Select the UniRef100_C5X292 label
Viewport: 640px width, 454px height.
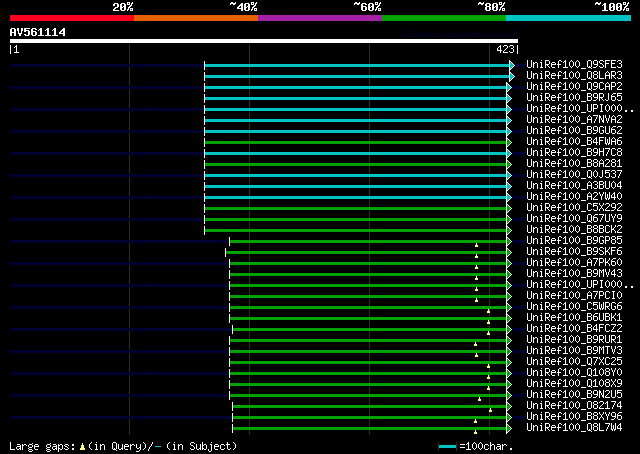tap(574, 208)
